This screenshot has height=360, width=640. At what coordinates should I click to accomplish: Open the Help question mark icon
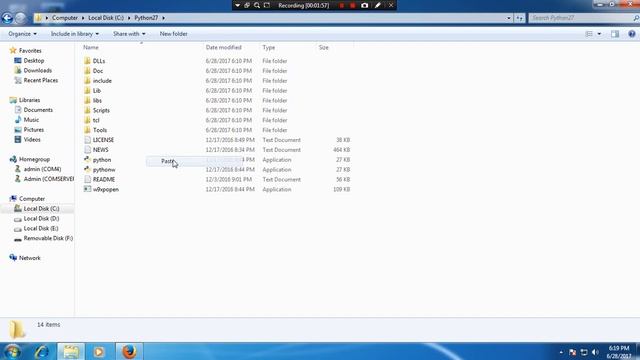[x=632, y=34]
